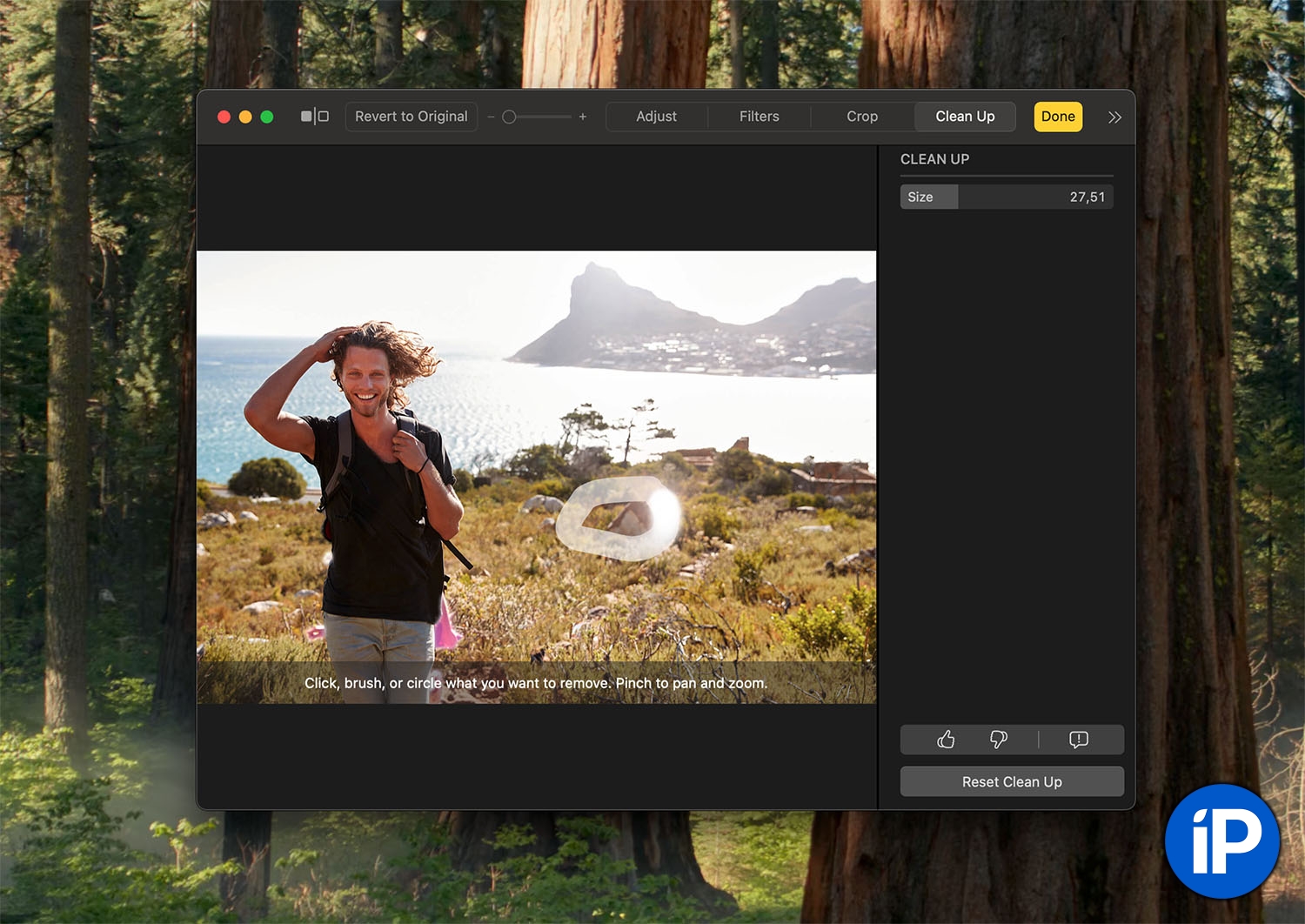Click the highlighted brushed rock in photo
Viewport: 1305px width, 924px height.
[x=618, y=519]
